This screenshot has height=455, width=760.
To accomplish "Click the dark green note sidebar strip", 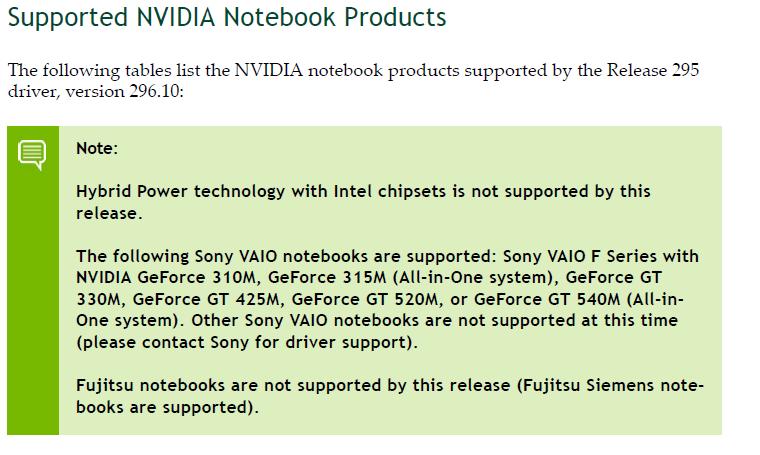I will pos(33,280).
